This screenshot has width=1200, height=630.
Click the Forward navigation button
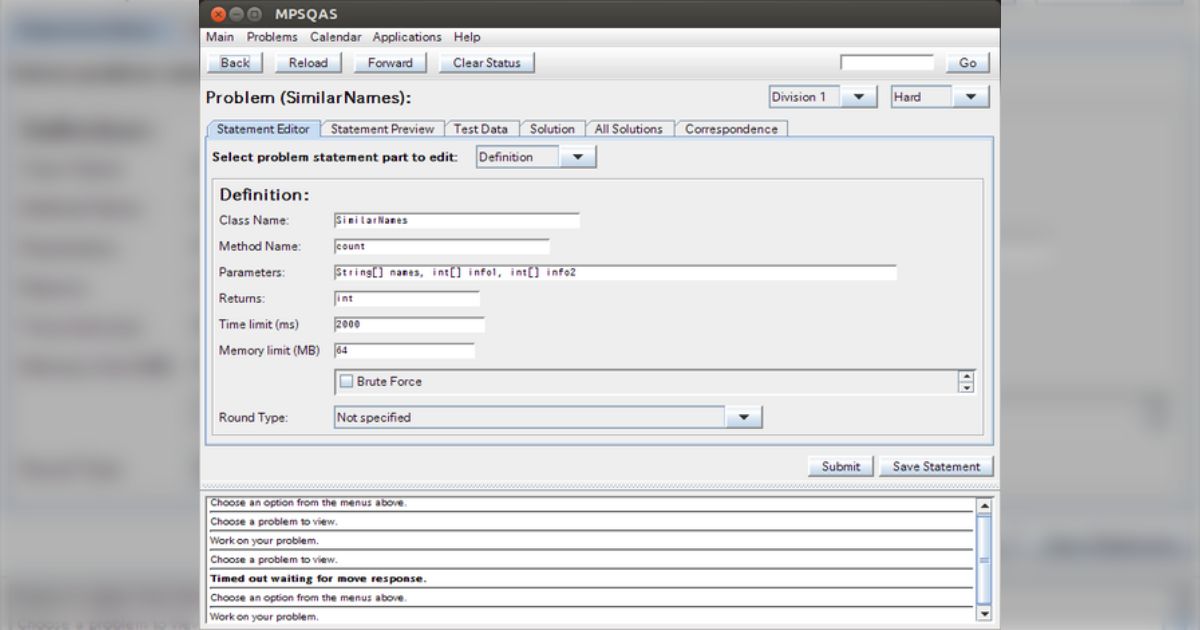389,63
